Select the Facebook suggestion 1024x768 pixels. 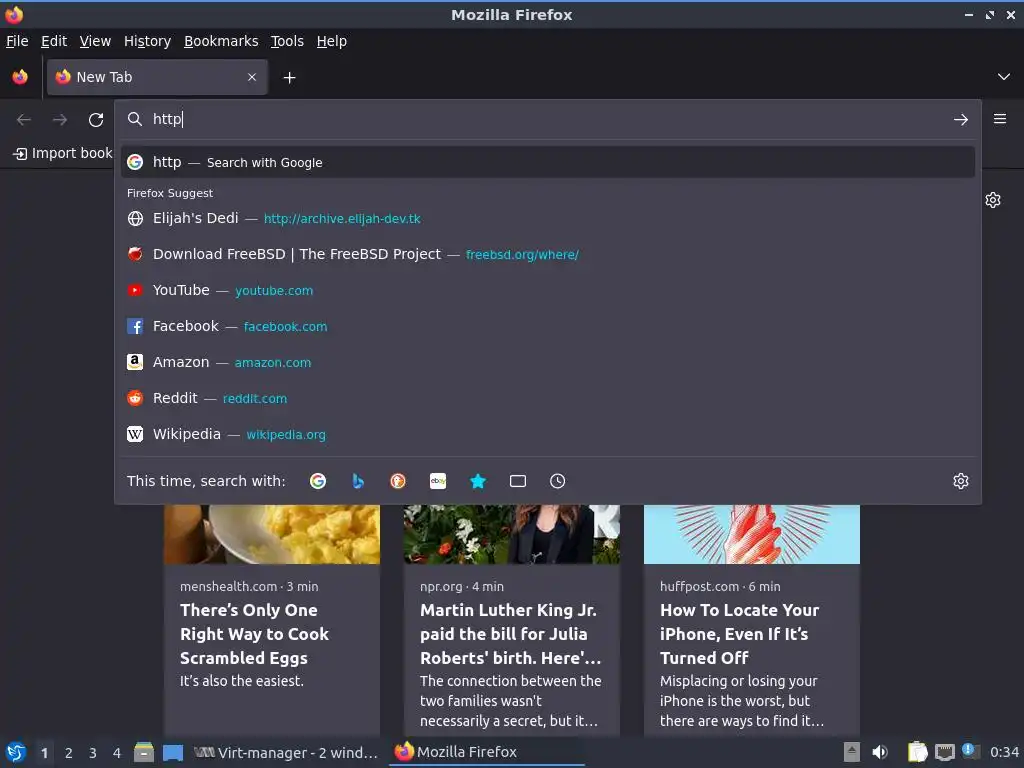pyautogui.click(x=548, y=326)
